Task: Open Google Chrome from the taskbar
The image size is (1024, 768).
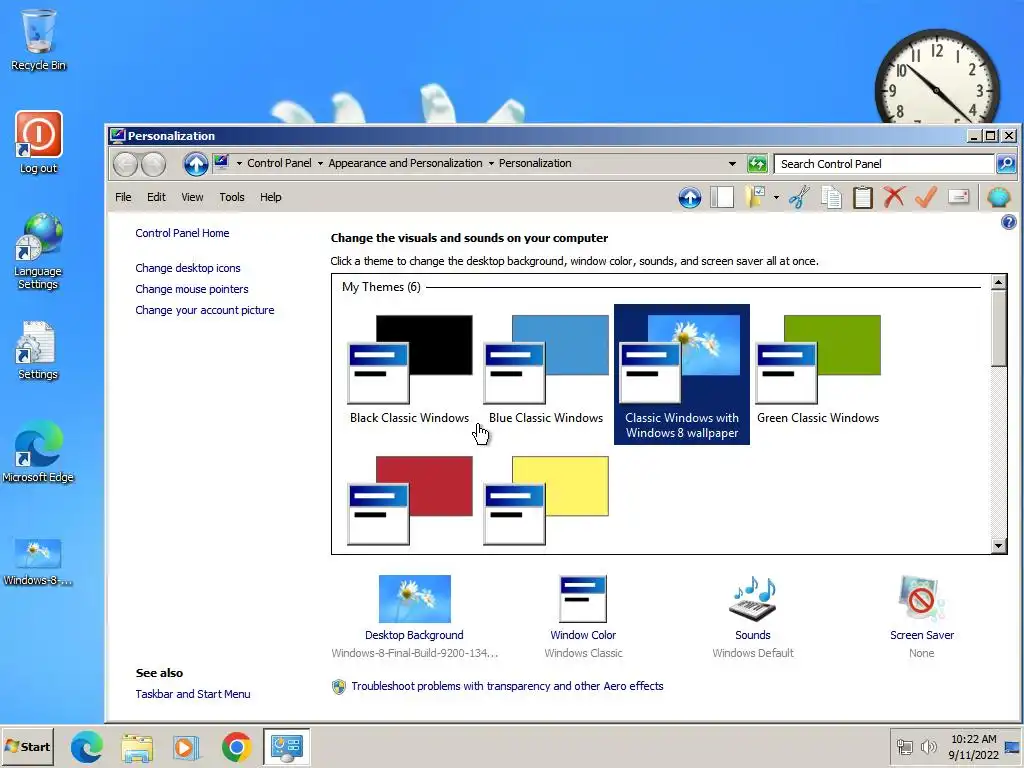Action: pyautogui.click(x=236, y=746)
